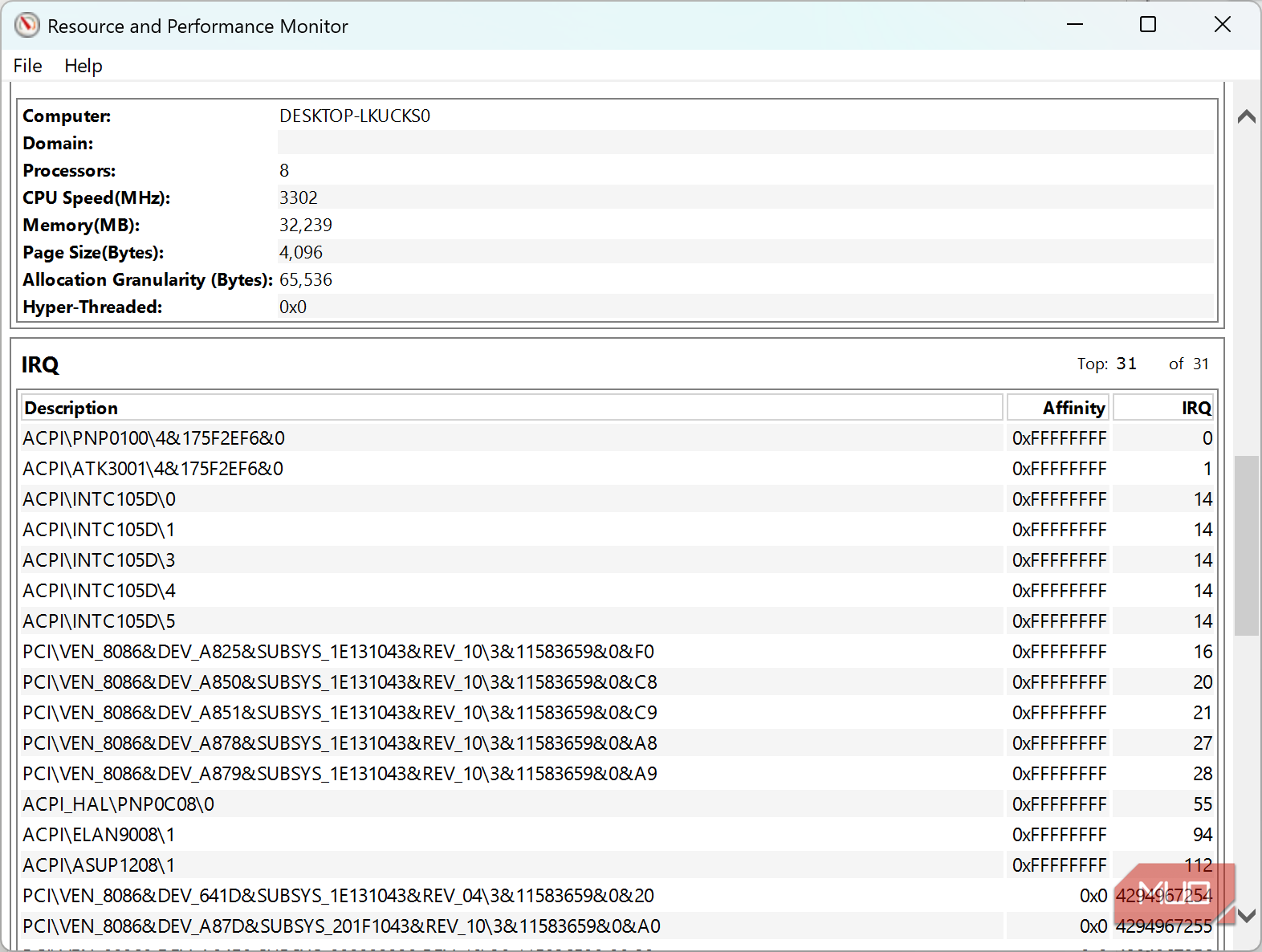
Task: Select the ACPI\INTC105D\3 row
Action: (x=617, y=560)
